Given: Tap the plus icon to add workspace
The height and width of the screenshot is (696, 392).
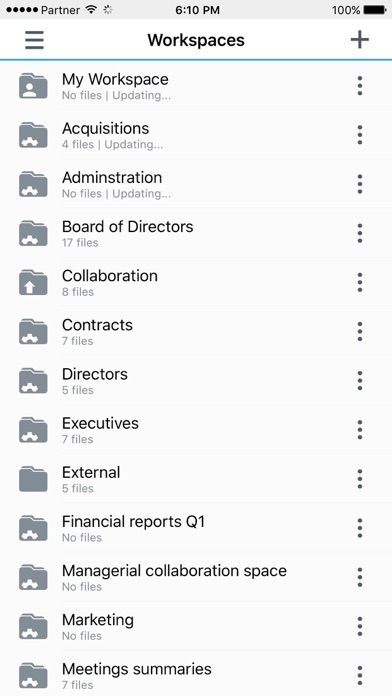Looking at the screenshot, I should pyautogui.click(x=360, y=40).
